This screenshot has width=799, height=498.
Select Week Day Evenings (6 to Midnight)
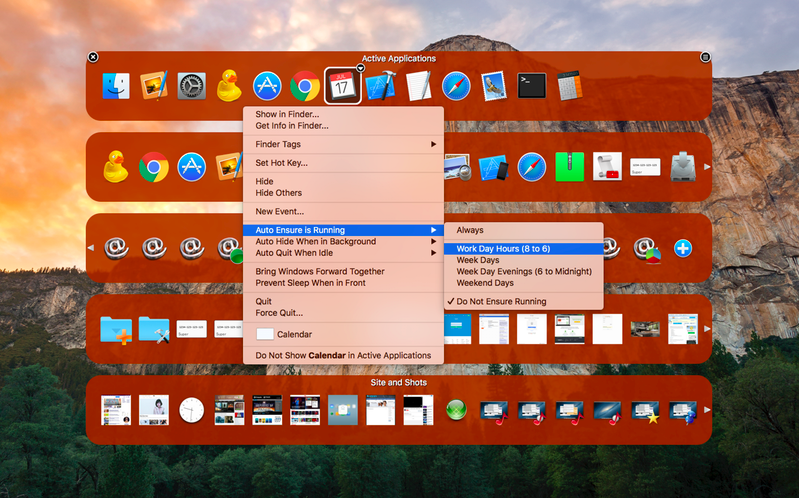point(524,272)
